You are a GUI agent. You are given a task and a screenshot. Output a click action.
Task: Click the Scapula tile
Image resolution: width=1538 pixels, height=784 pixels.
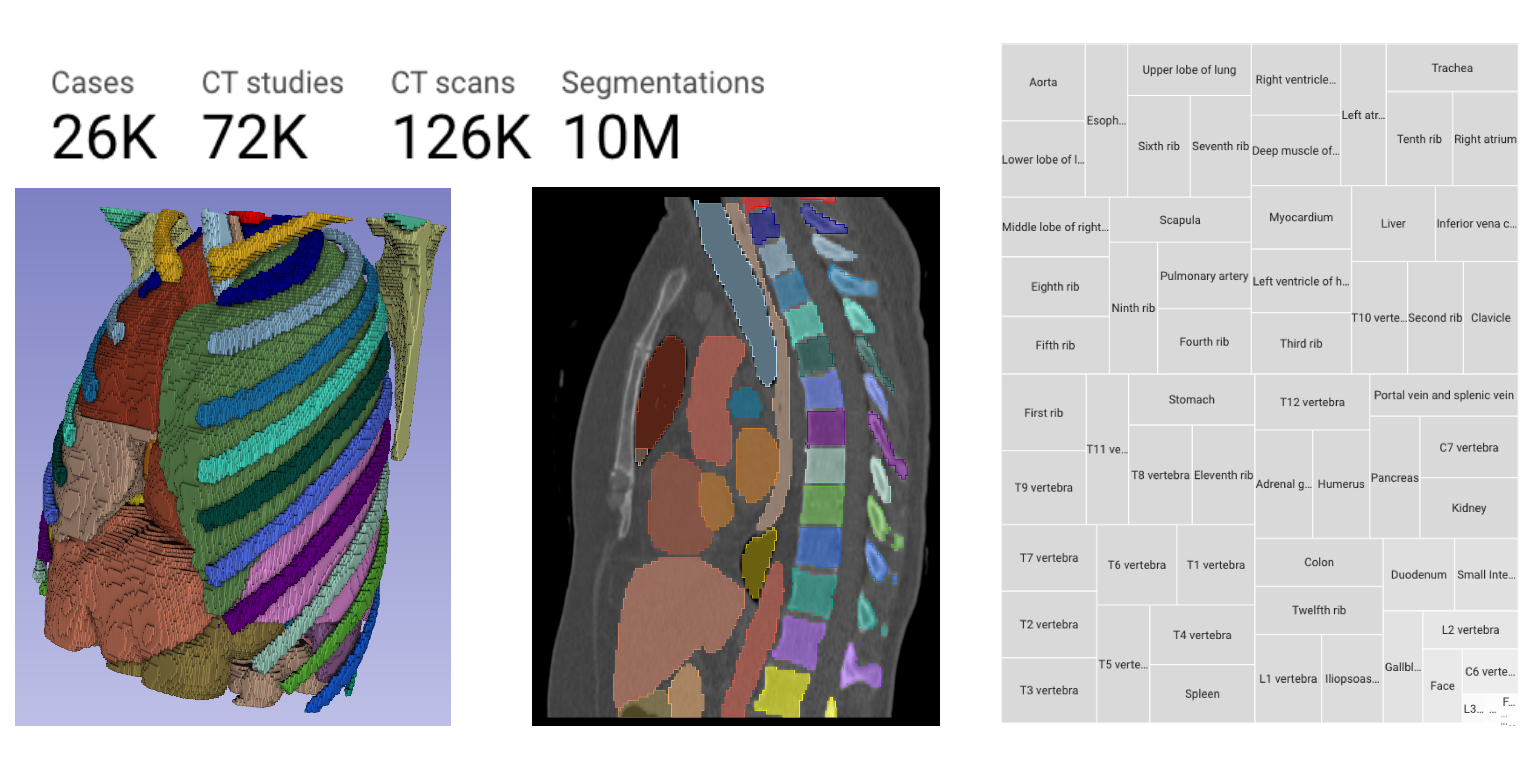click(x=1179, y=220)
